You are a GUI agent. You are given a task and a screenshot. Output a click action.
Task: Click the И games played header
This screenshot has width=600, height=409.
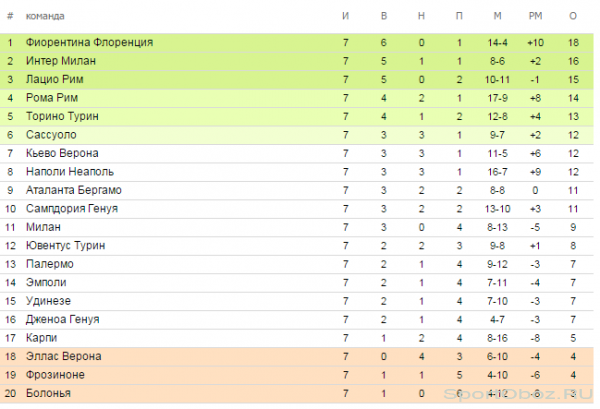point(346,16)
